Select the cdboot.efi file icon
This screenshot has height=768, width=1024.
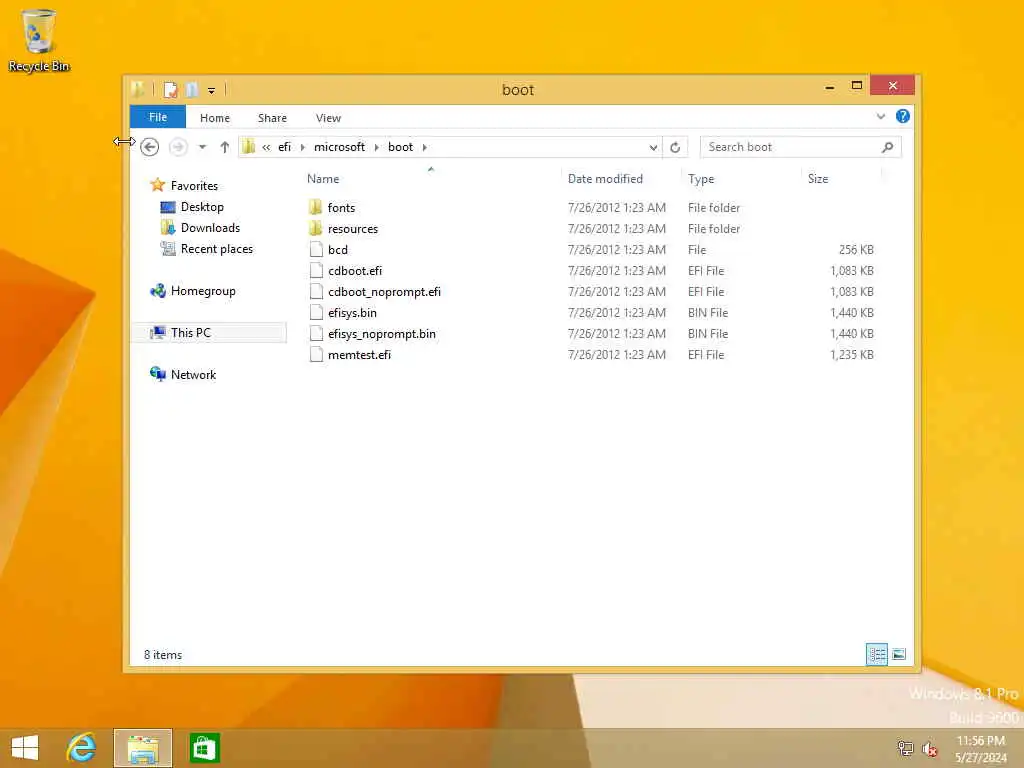(316, 270)
